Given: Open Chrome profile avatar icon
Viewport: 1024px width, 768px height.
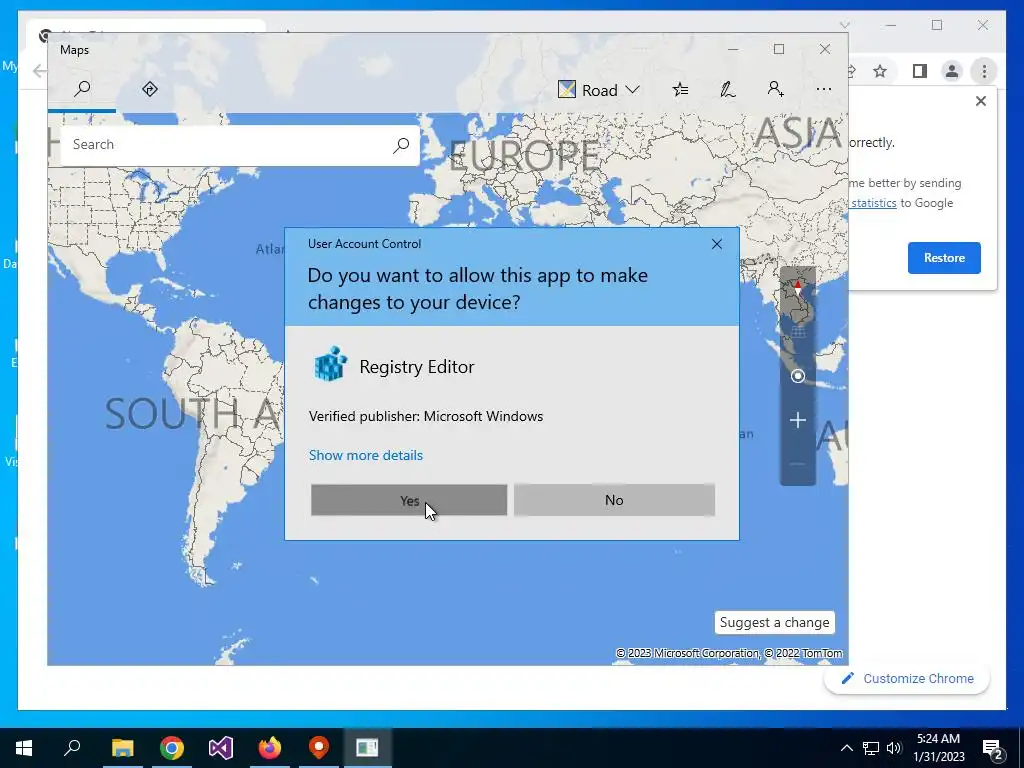Looking at the screenshot, I should [x=952, y=71].
